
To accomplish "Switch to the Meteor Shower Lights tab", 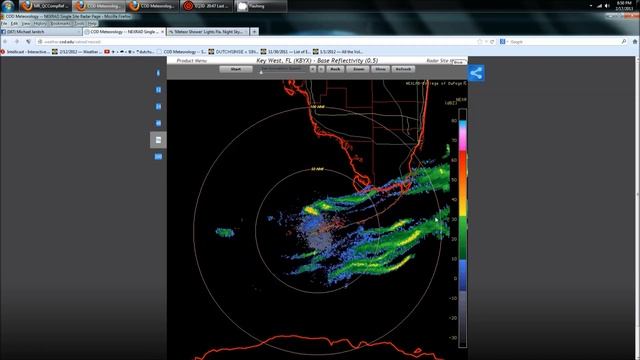I will coord(207,31).
